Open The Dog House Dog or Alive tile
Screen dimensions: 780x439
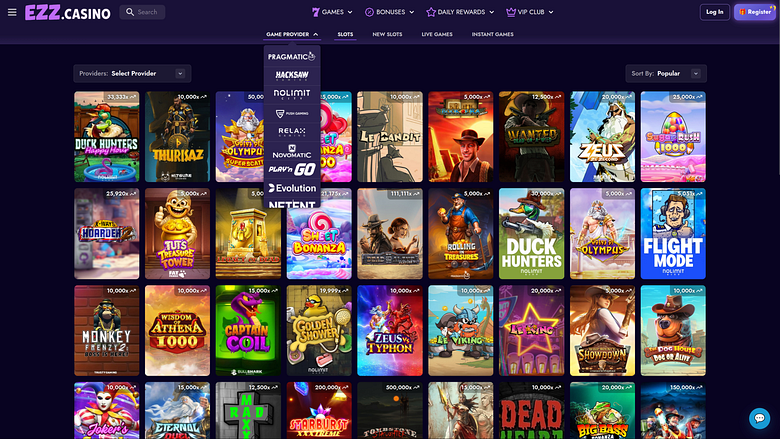tap(673, 331)
